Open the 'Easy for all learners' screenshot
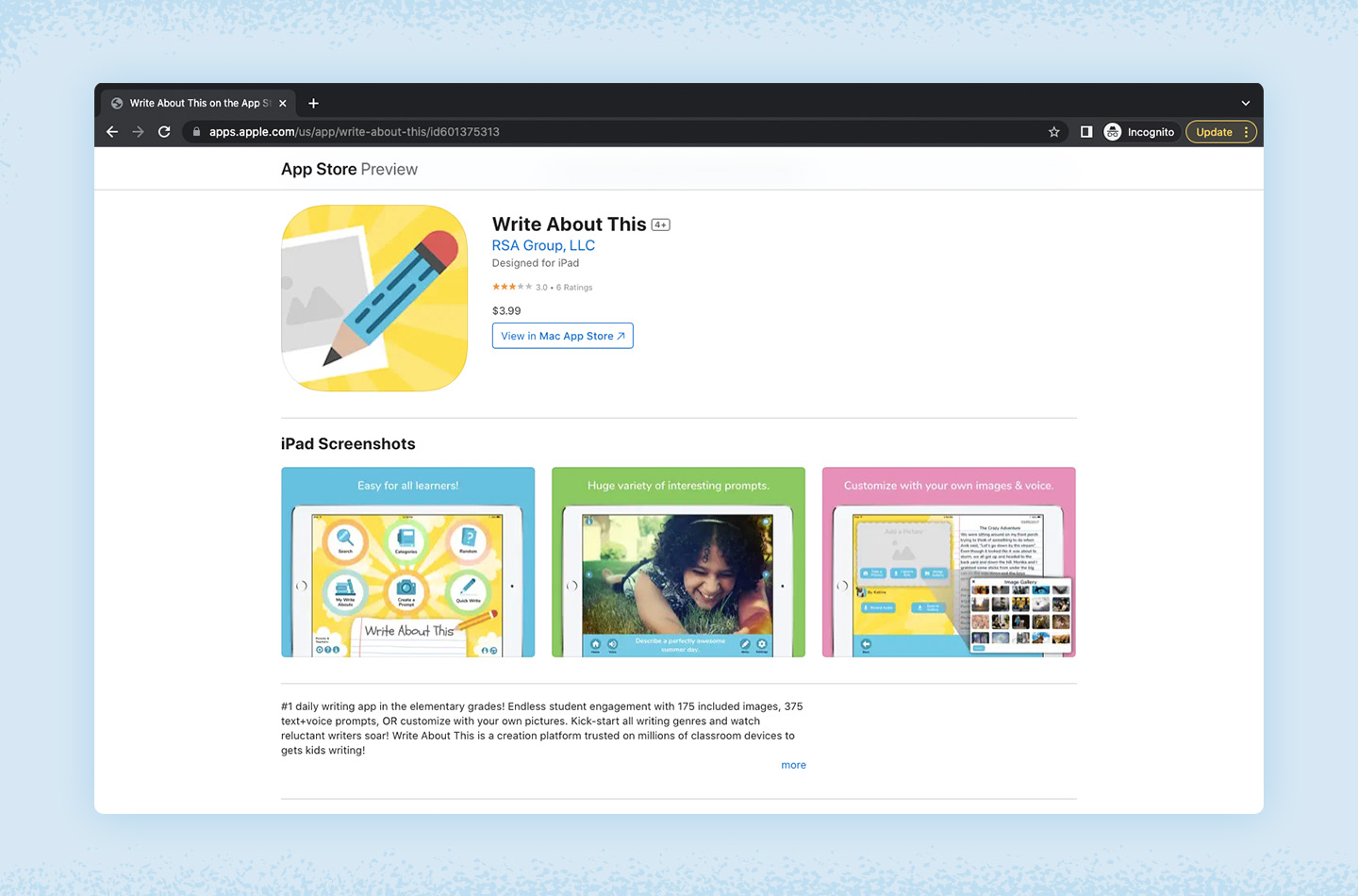The image size is (1358, 896). 407,562
